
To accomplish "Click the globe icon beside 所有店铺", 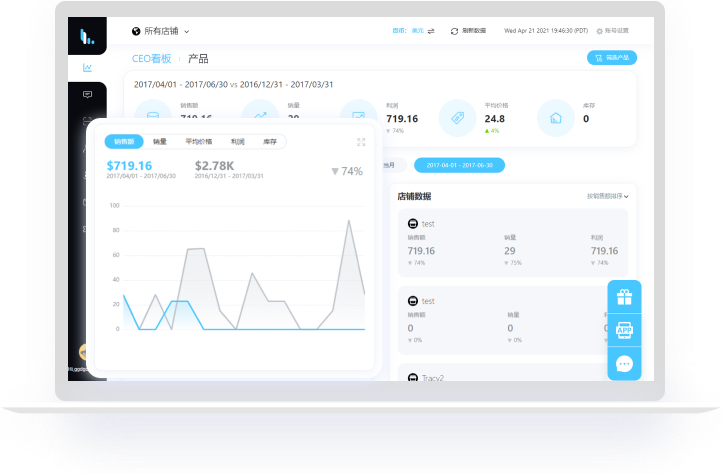I will [x=136, y=31].
